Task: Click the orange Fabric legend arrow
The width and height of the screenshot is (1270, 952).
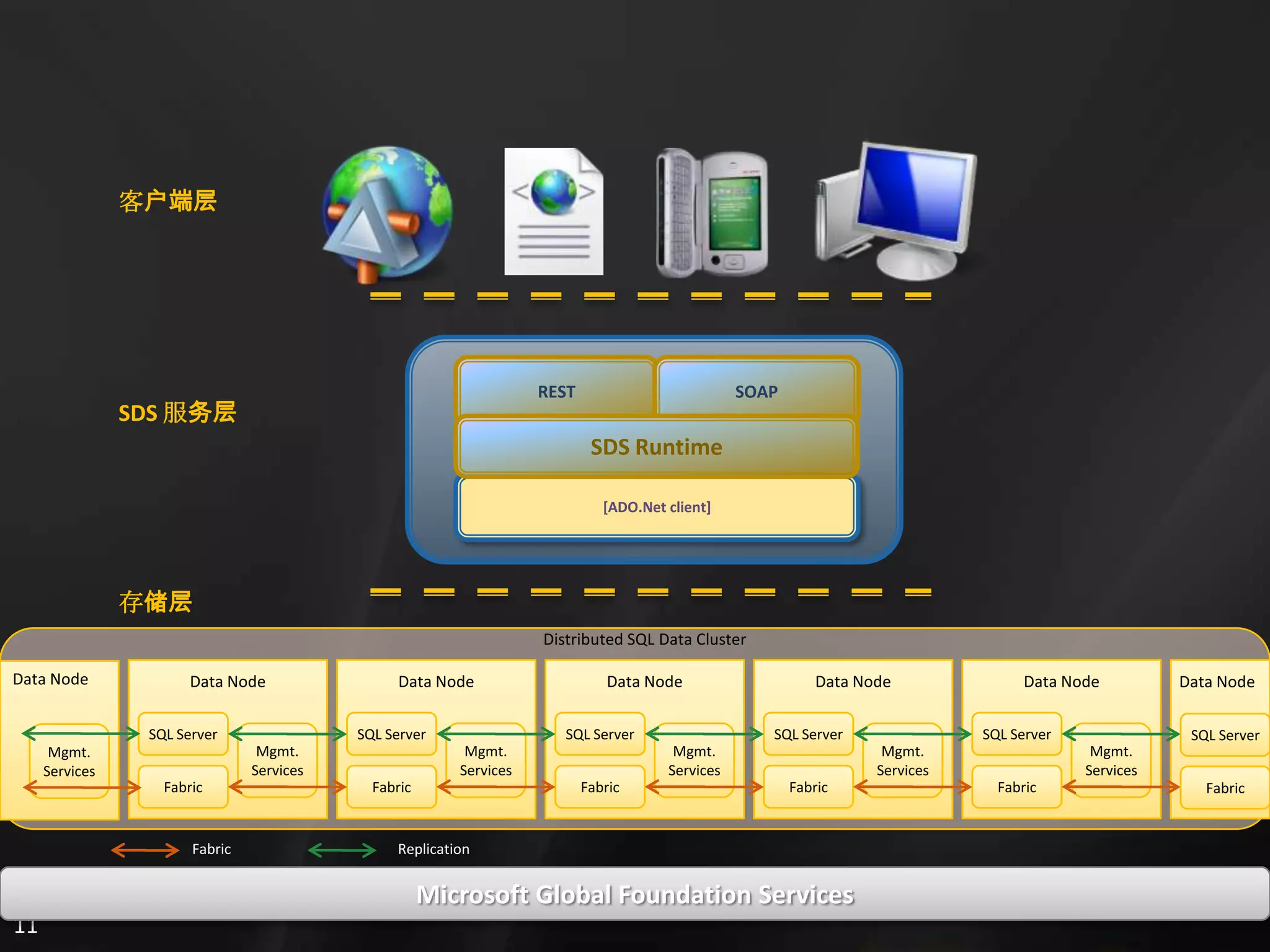Action: coord(145,850)
